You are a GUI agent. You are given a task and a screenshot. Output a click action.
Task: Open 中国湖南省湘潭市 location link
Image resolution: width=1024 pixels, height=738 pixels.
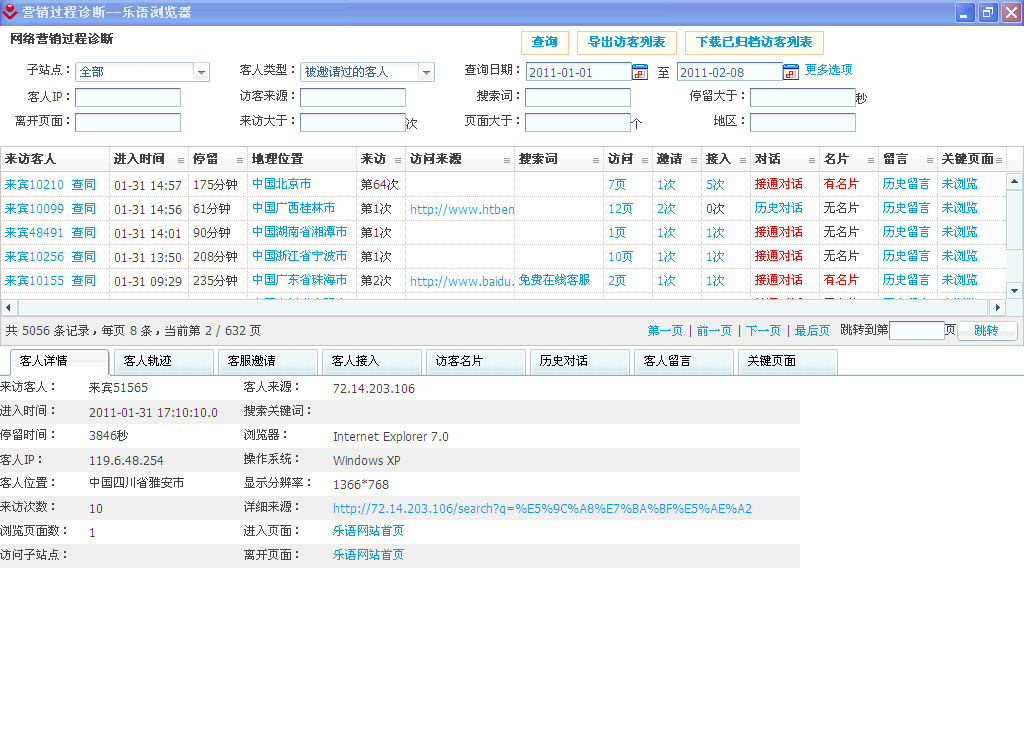point(300,233)
